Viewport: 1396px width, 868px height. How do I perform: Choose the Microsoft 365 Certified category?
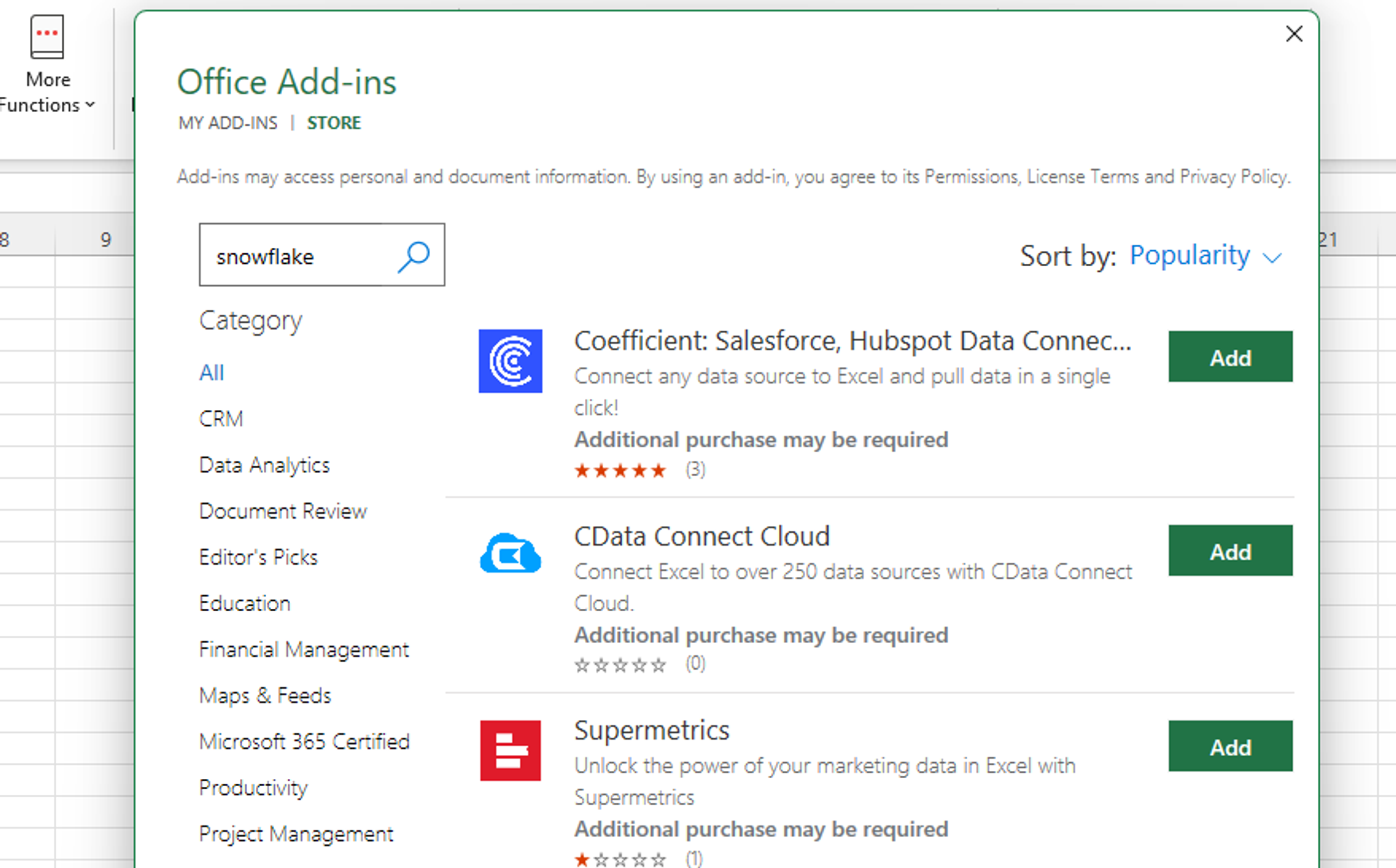[x=304, y=742]
